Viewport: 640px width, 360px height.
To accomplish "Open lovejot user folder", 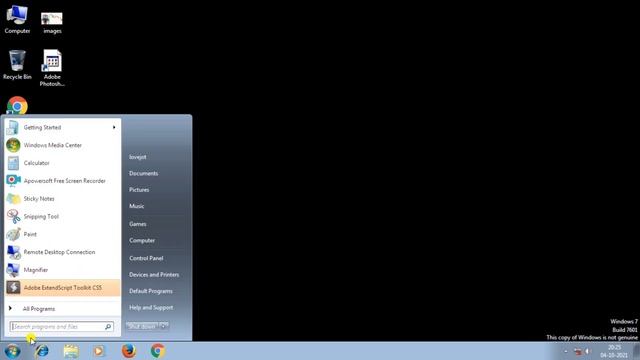I will click(x=138, y=157).
